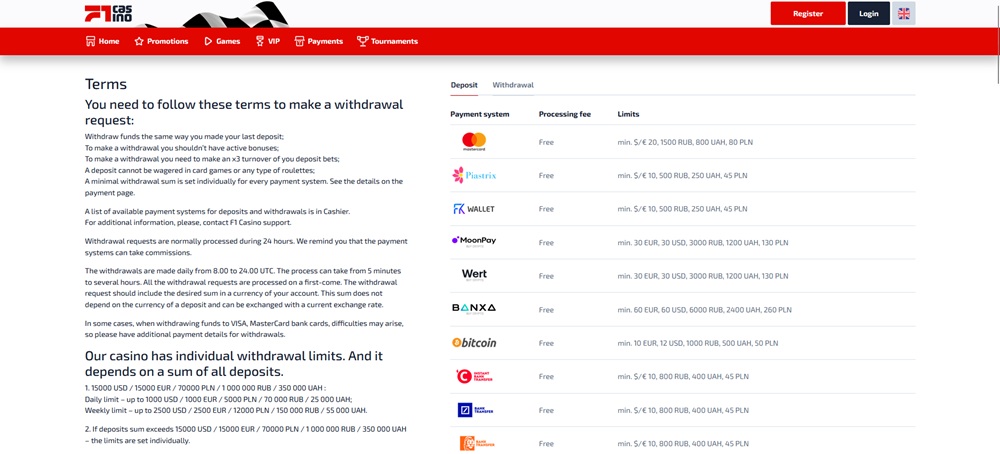The image size is (1000, 454).
Task: Choose the blue Bank Transfer logo
Action: (475, 410)
